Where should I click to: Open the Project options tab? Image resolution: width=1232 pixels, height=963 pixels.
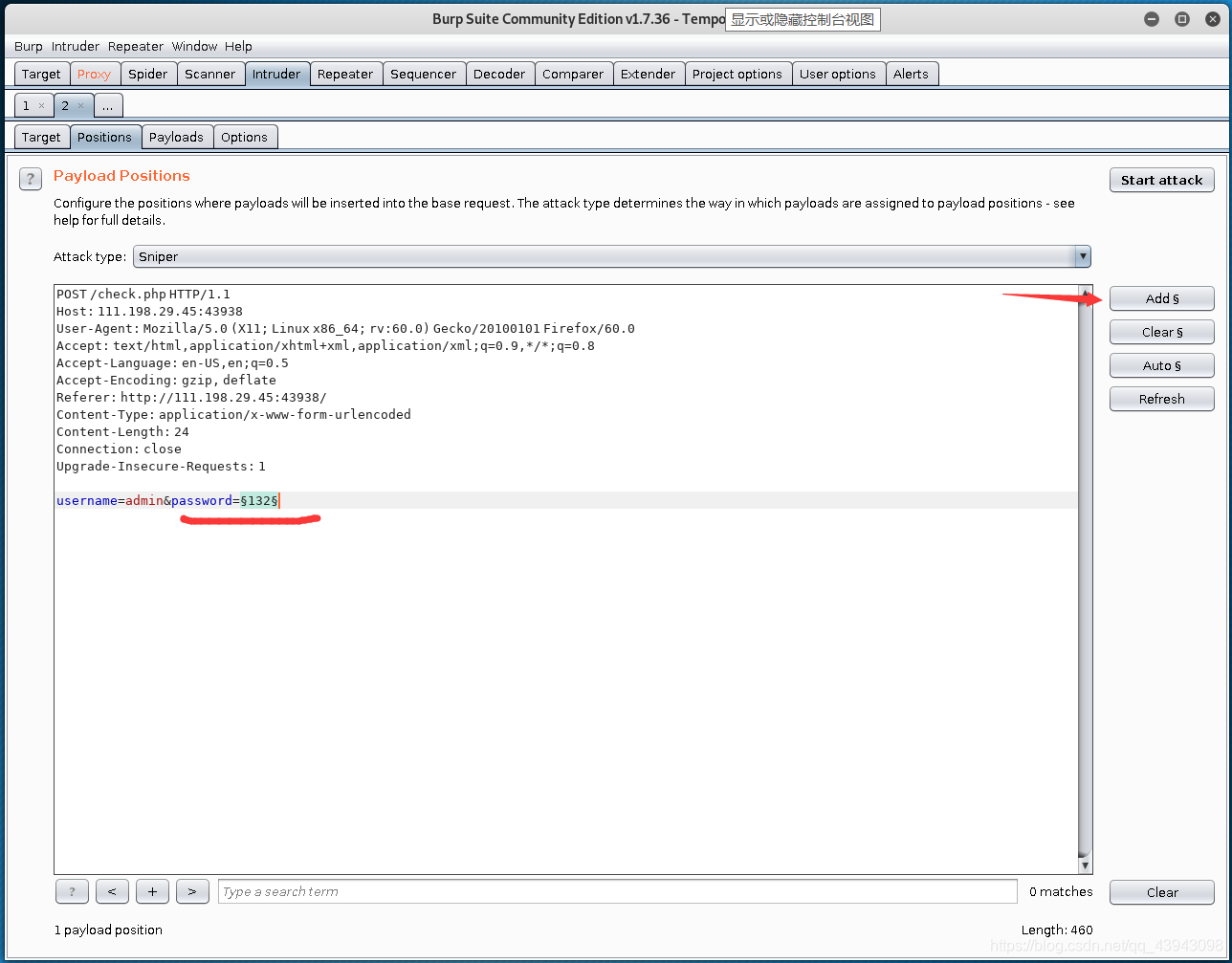coord(737,74)
